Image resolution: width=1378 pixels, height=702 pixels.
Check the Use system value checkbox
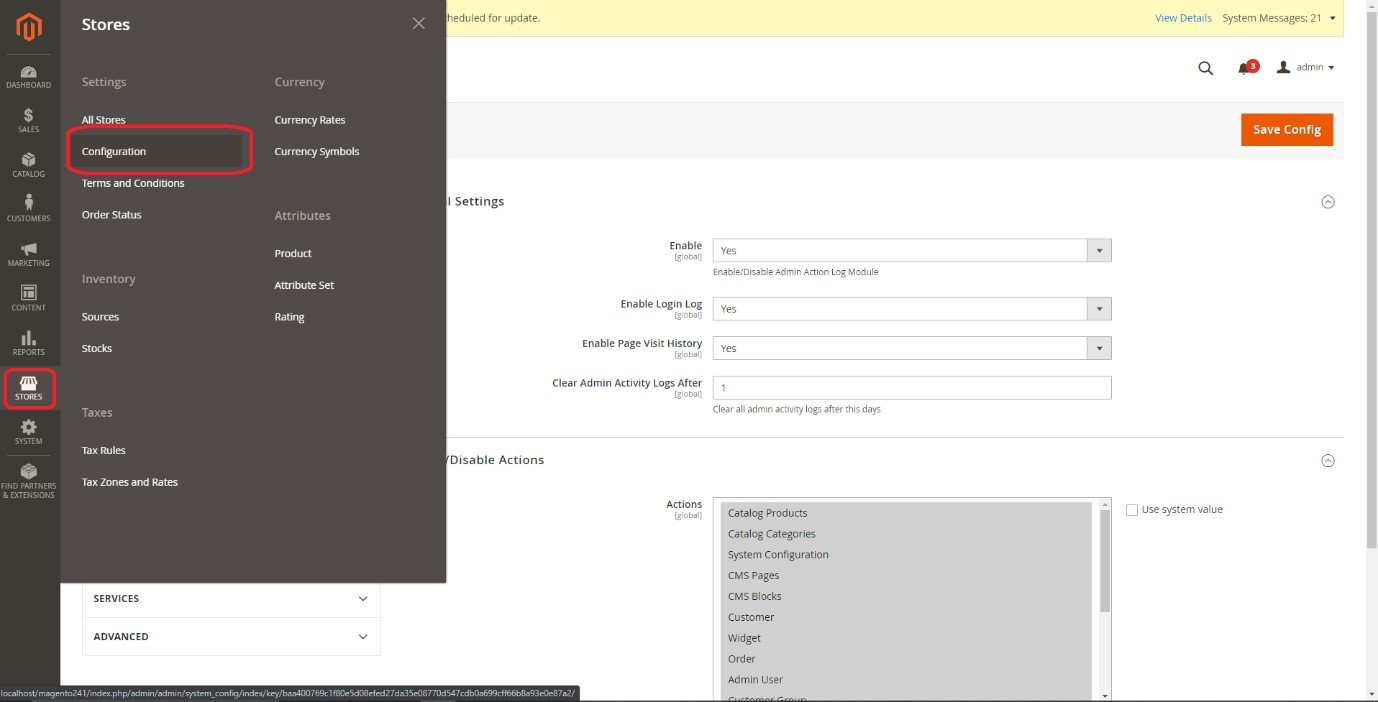[1132, 510]
